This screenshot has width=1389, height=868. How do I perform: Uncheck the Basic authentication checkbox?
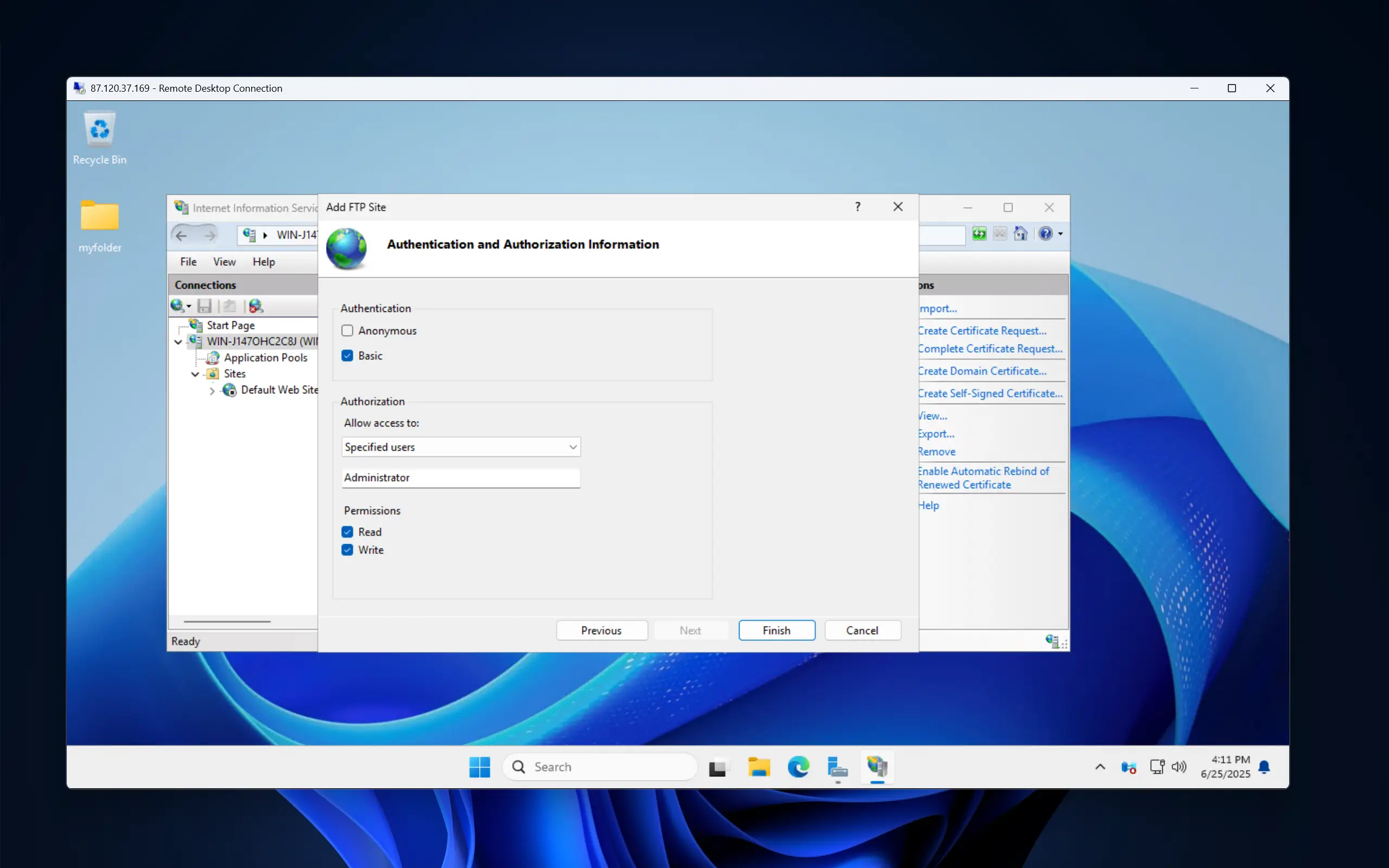point(347,356)
